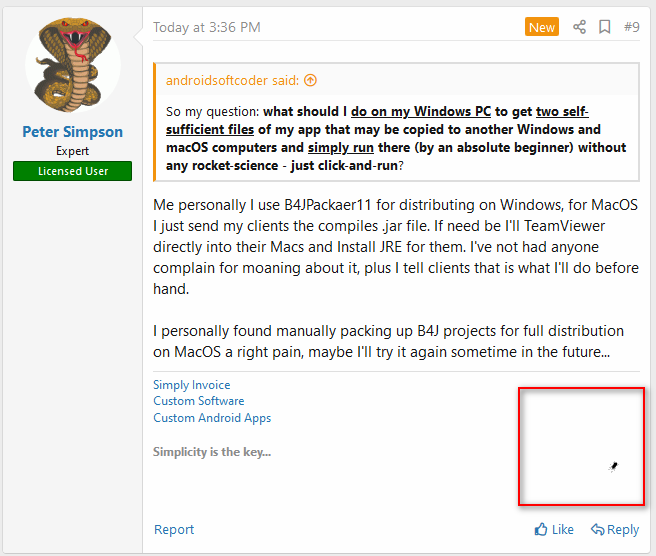
Task: Click the orange New badge
Action: [542, 27]
